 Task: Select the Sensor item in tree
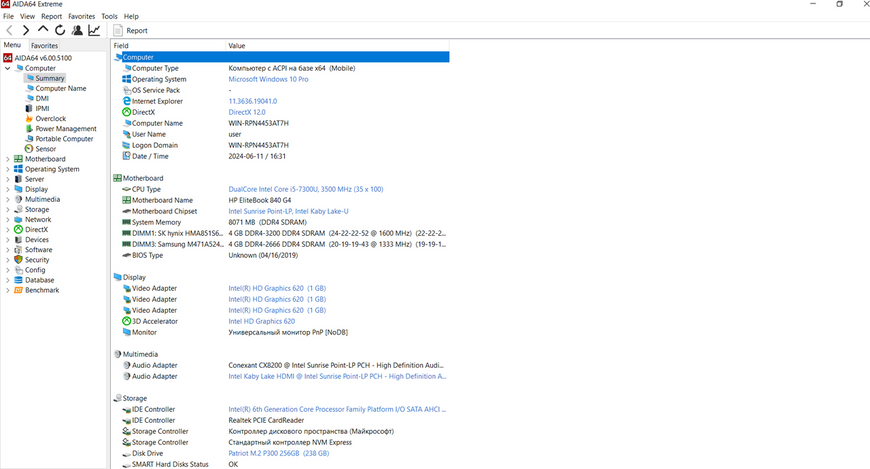tap(45, 149)
